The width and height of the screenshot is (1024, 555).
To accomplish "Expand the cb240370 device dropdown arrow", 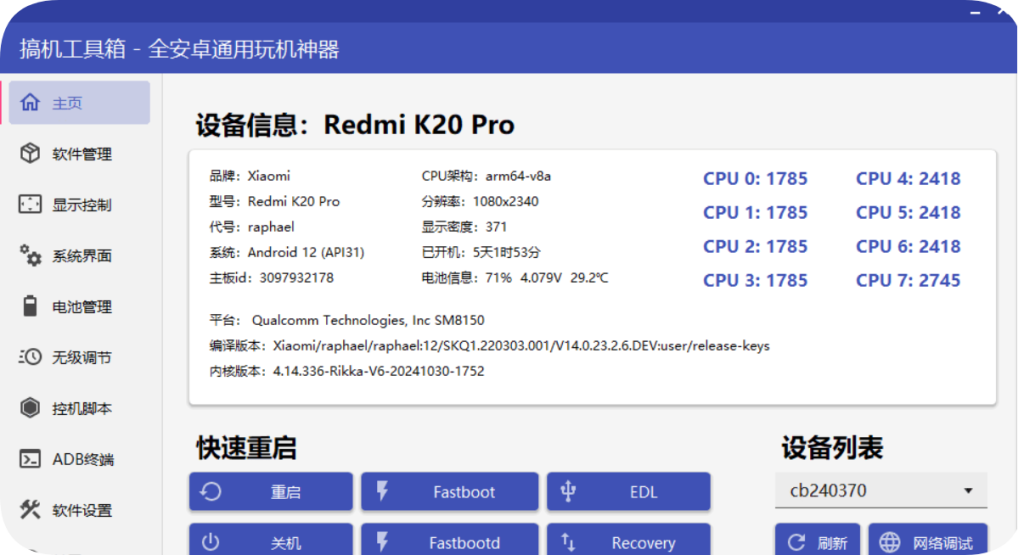I will pyautogui.click(x=968, y=490).
